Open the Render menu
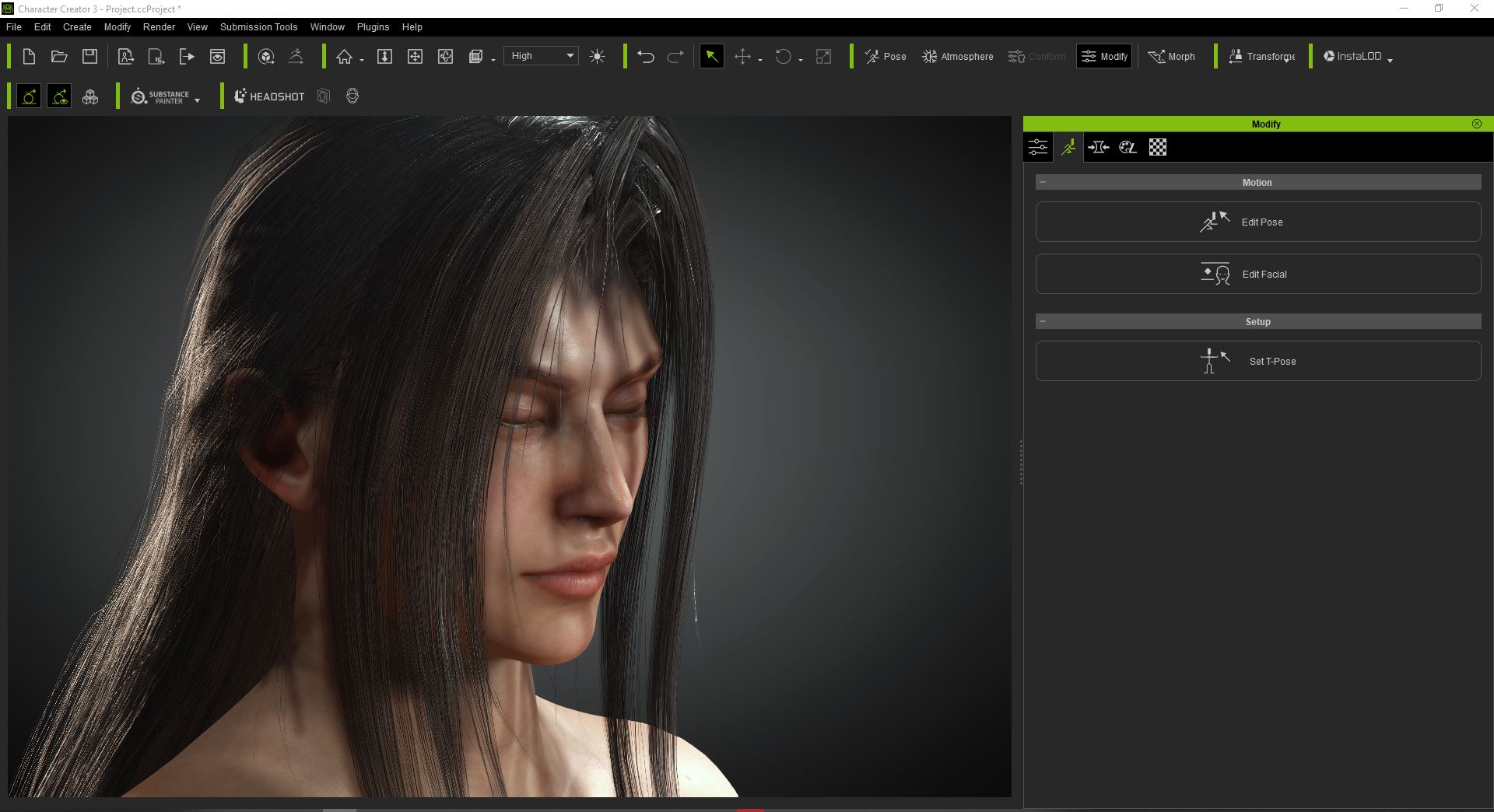Image resolution: width=1494 pixels, height=812 pixels. (160, 26)
